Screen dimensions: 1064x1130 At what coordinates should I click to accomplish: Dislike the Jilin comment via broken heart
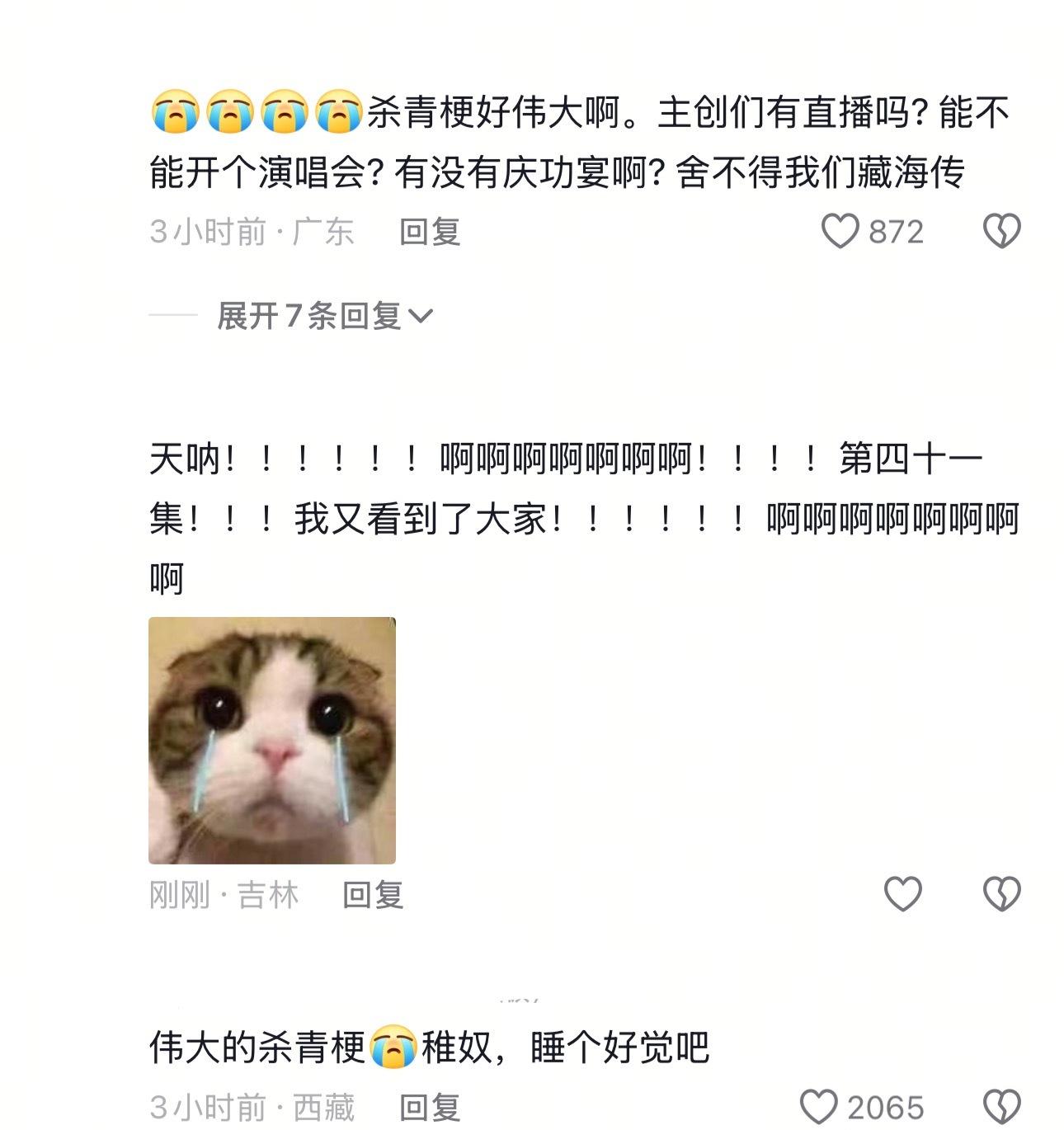click(x=1002, y=894)
